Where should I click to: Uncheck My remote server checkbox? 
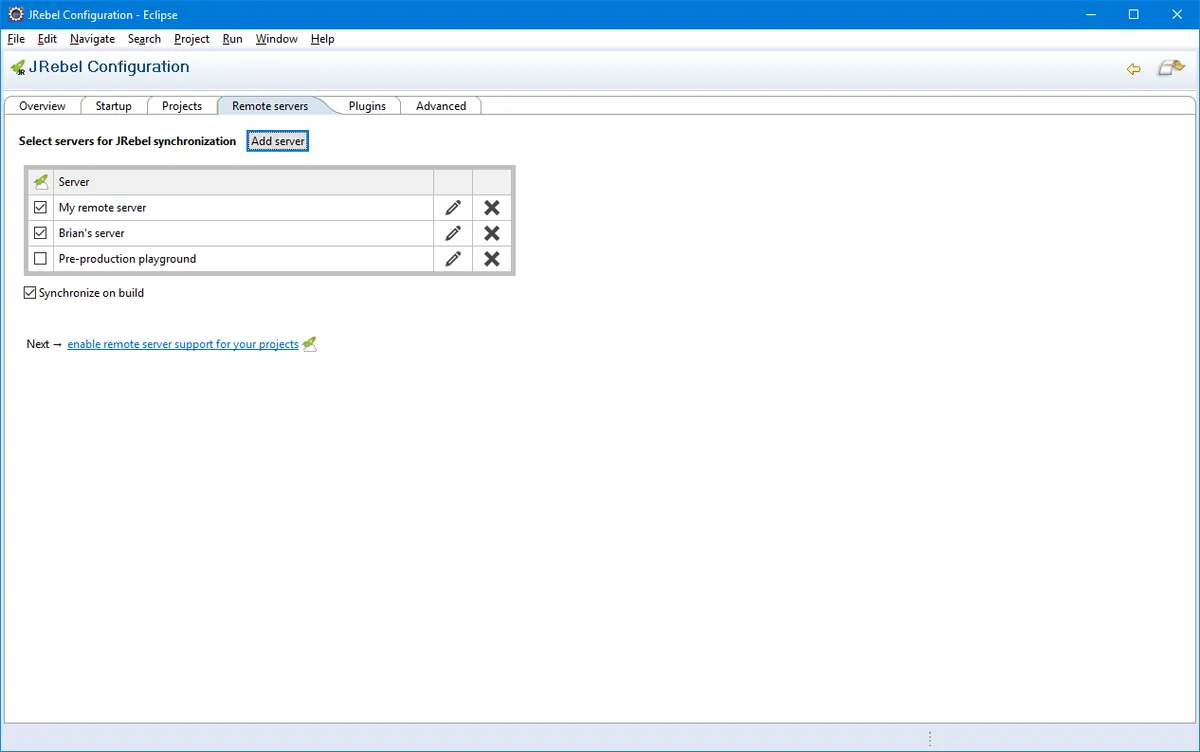point(40,208)
